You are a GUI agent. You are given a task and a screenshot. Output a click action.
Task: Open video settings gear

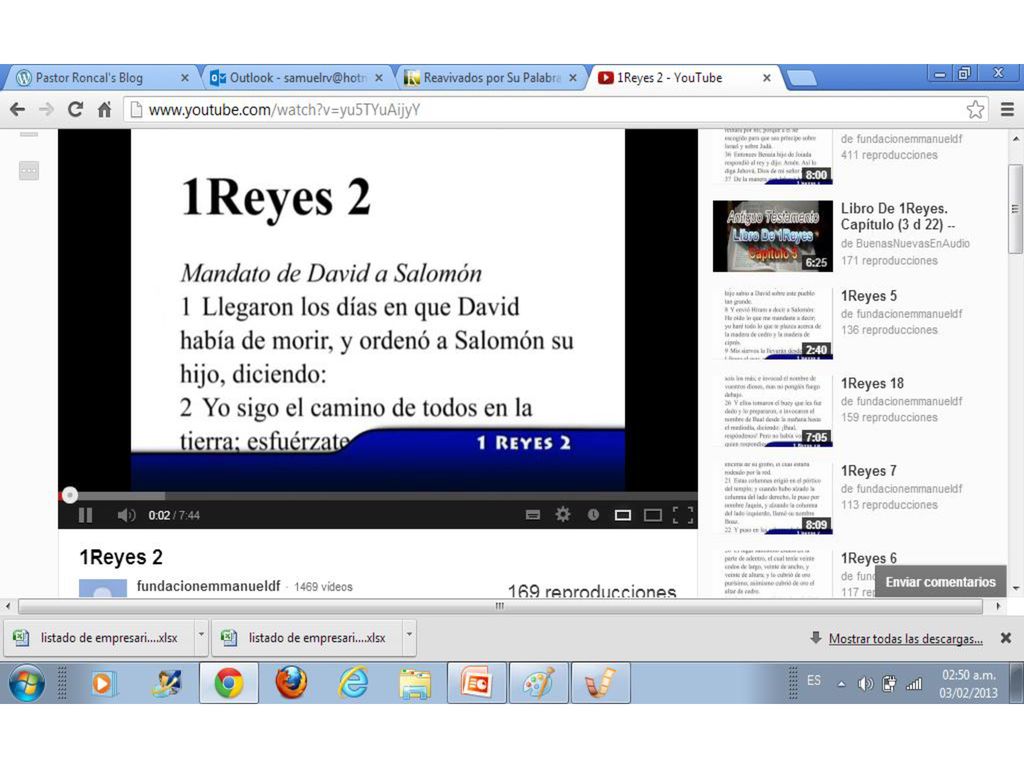click(x=562, y=515)
